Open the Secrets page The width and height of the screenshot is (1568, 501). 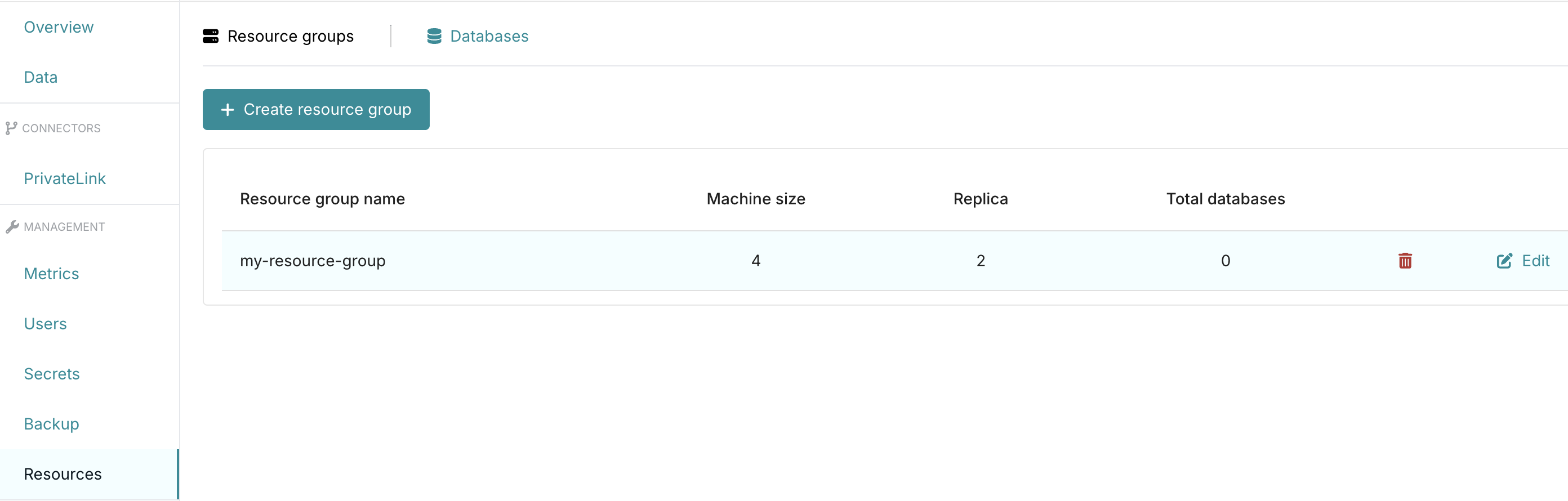52,374
